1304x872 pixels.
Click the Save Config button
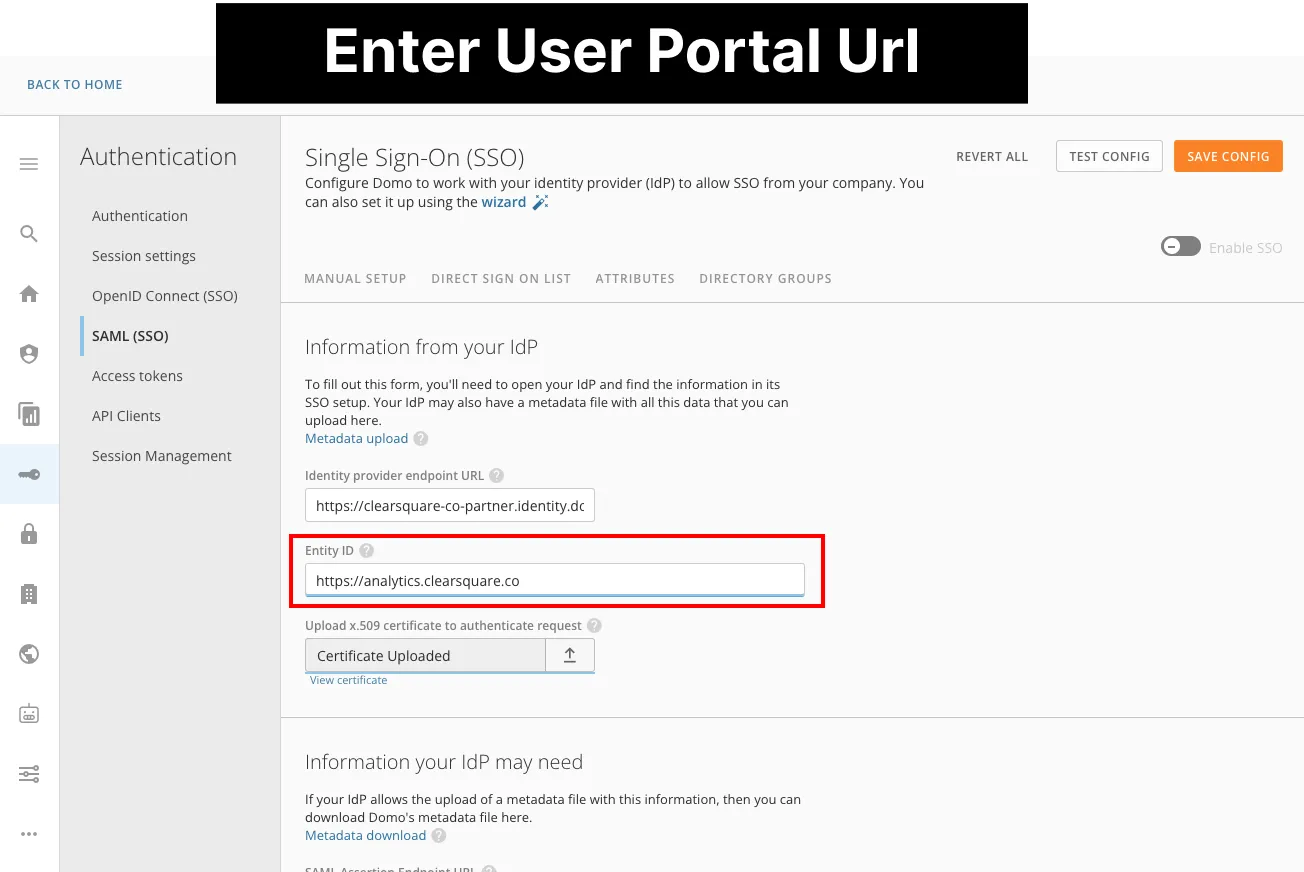(1228, 156)
